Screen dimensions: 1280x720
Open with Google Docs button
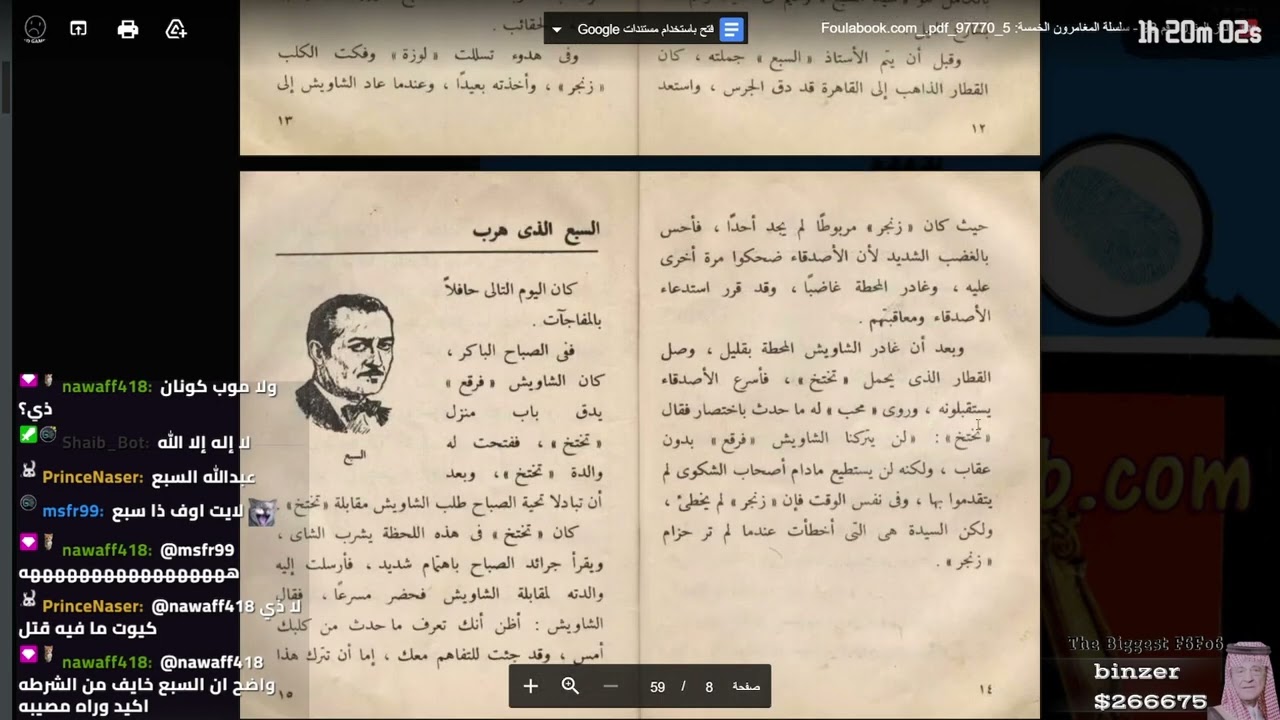point(646,29)
